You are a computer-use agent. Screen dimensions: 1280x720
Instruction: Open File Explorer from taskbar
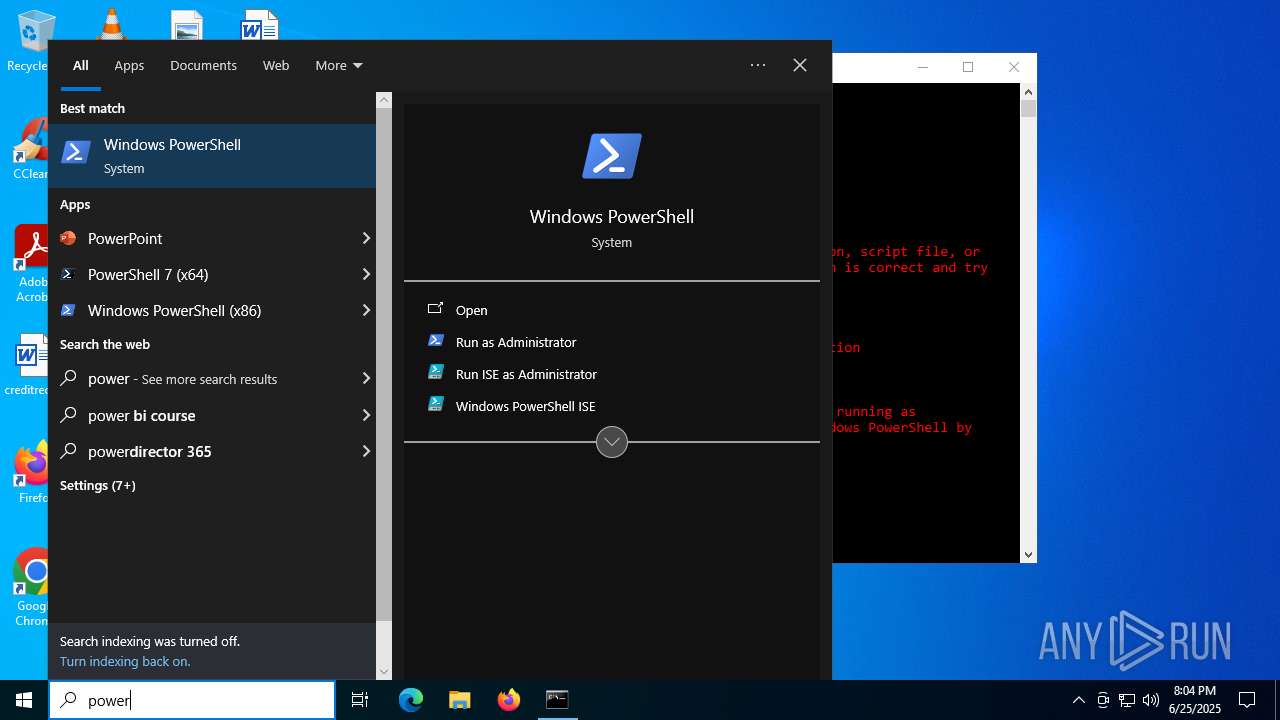[460, 700]
